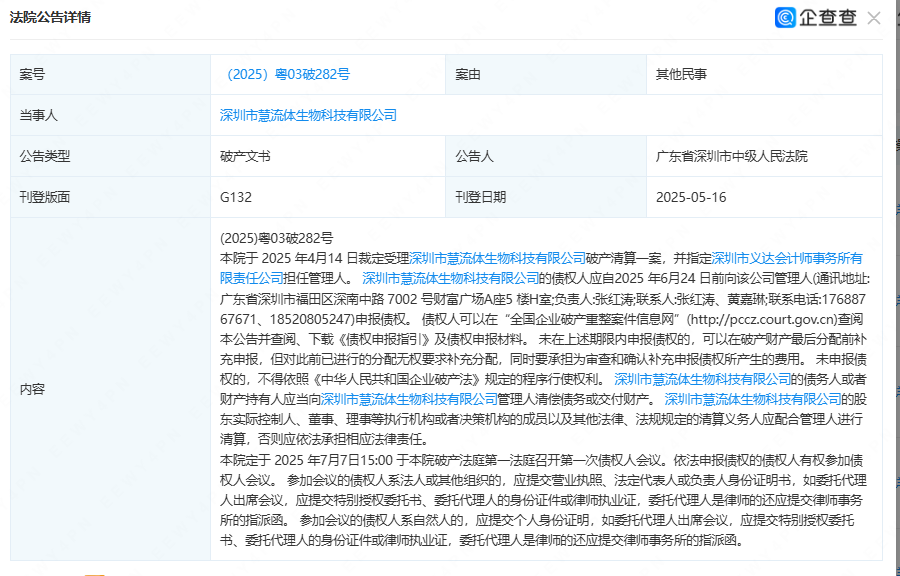Viewport: 900px width, 576px height.
Task: Click the last line ending 律师事务所的指派函
Action: pyautogui.click(x=482, y=540)
